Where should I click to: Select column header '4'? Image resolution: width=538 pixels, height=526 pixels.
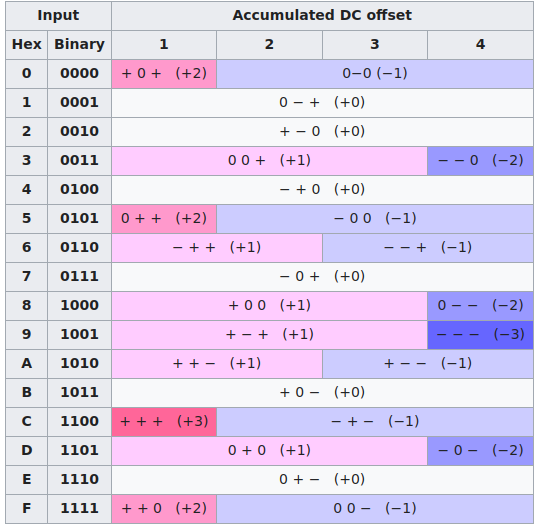pyautogui.click(x=480, y=45)
